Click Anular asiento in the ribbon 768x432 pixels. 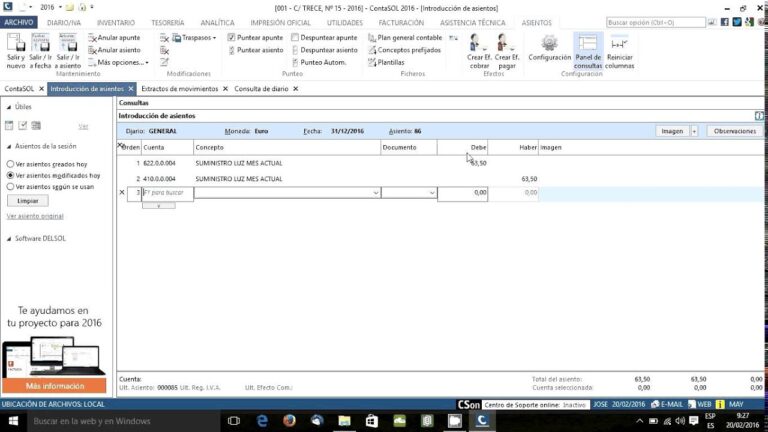pyautogui.click(x=114, y=50)
